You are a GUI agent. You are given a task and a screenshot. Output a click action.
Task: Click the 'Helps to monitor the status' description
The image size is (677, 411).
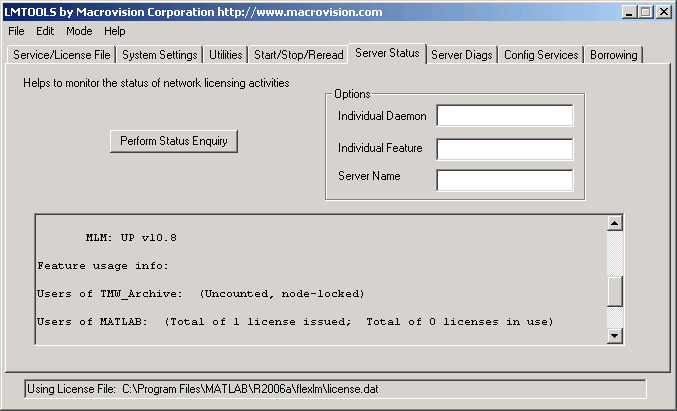coord(156,83)
